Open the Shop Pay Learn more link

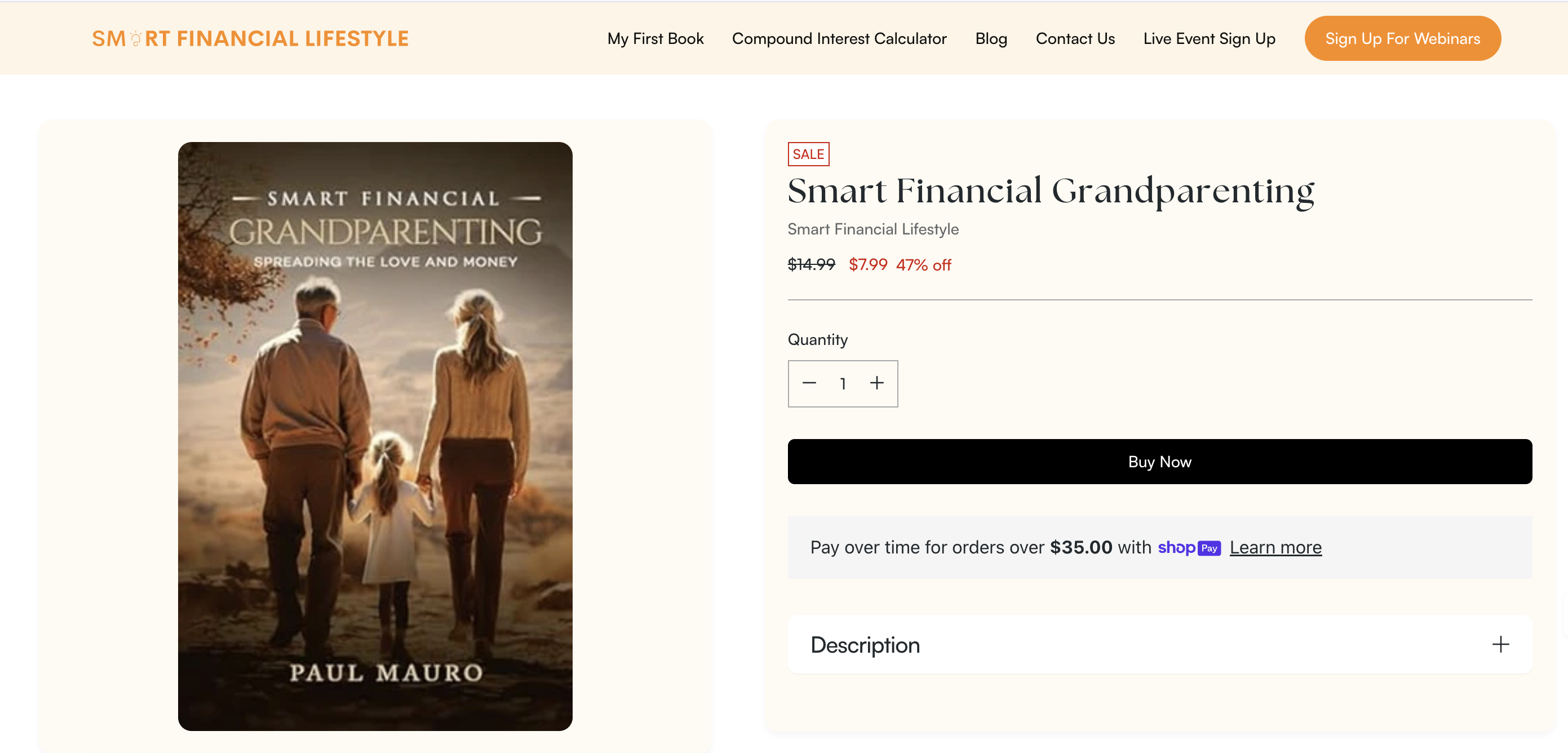point(1276,547)
